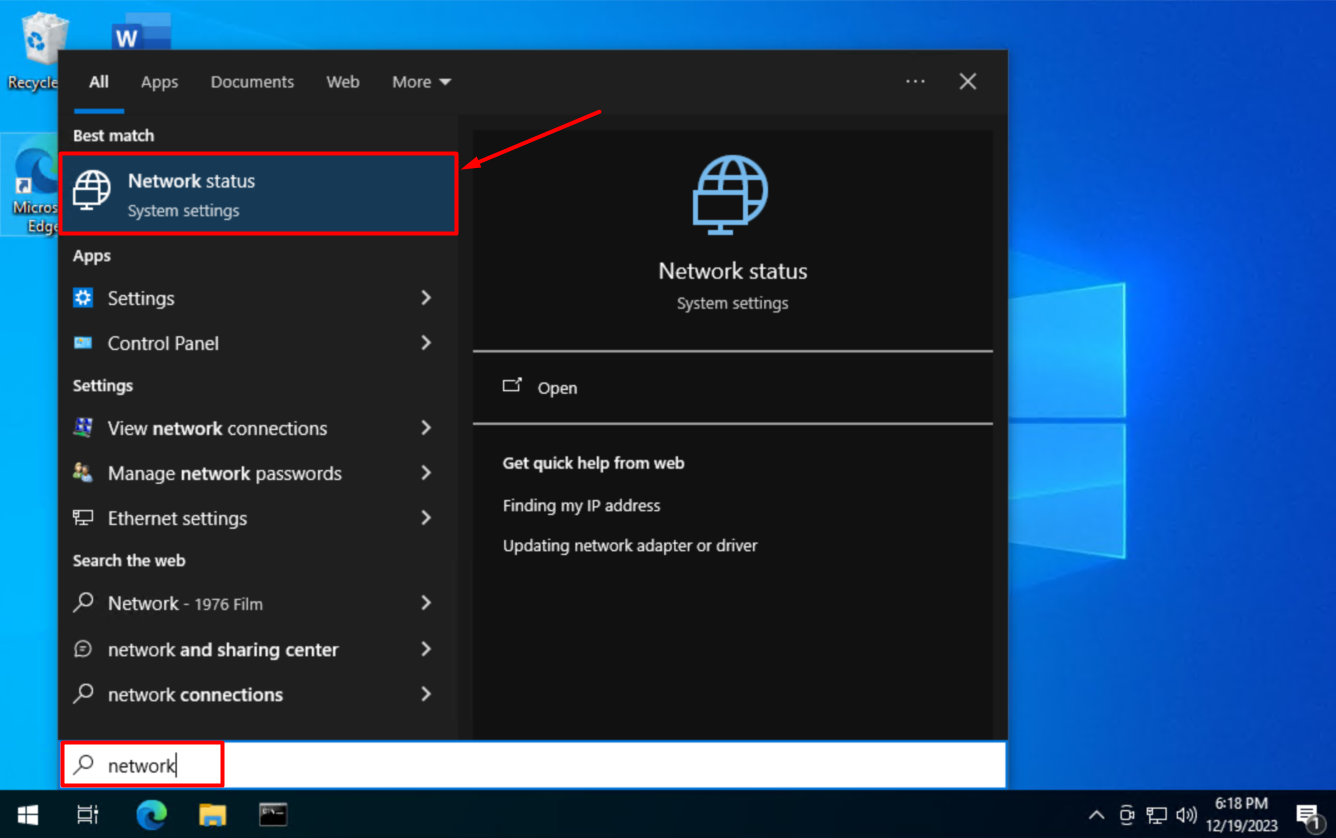Click the Ethernet settings monitor icon
Image resolution: width=1336 pixels, height=838 pixels.
tap(83, 518)
